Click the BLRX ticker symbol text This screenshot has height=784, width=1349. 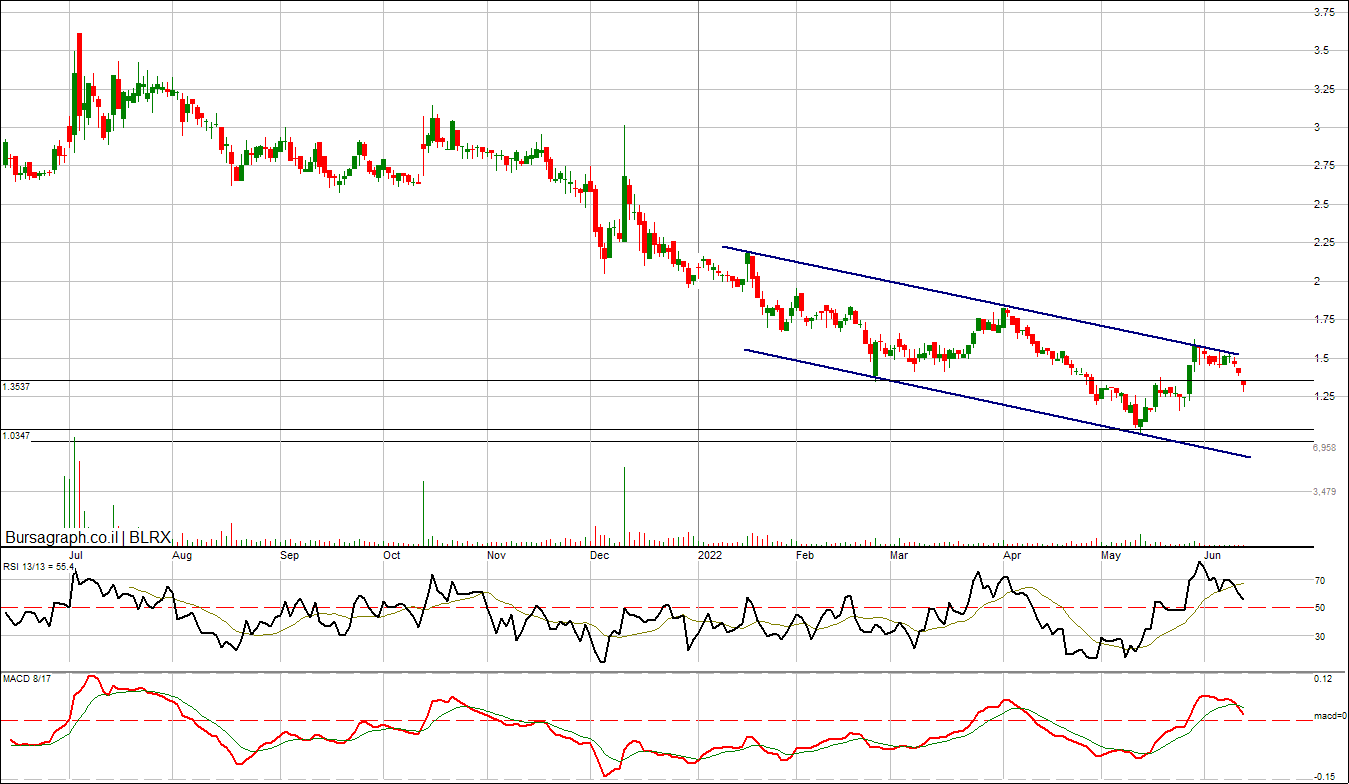coord(150,537)
